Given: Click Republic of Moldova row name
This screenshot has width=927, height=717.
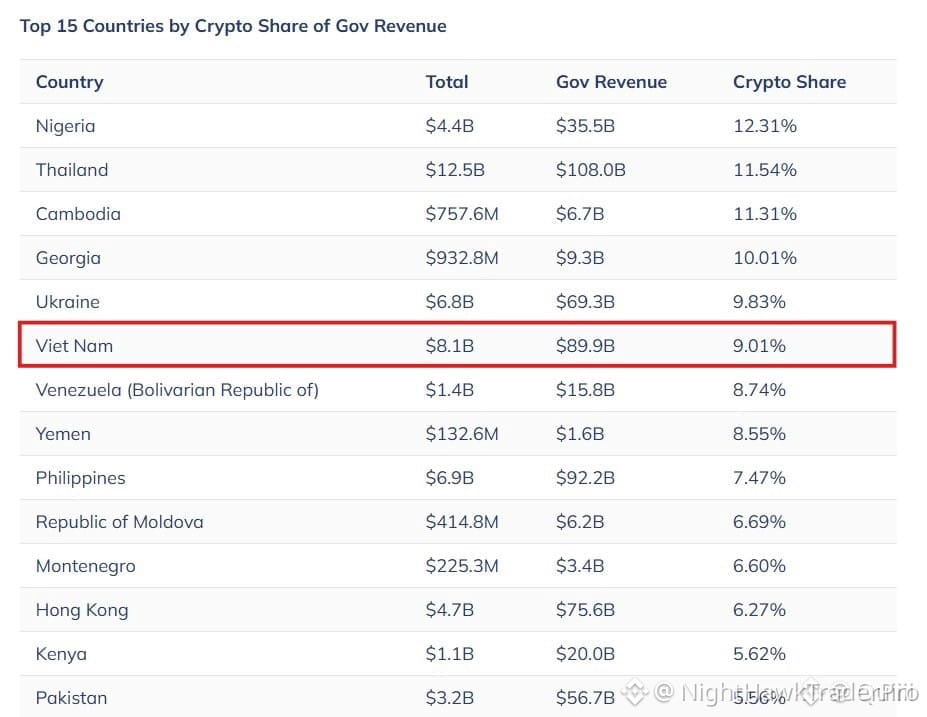Looking at the screenshot, I should [x=119, y=522].
